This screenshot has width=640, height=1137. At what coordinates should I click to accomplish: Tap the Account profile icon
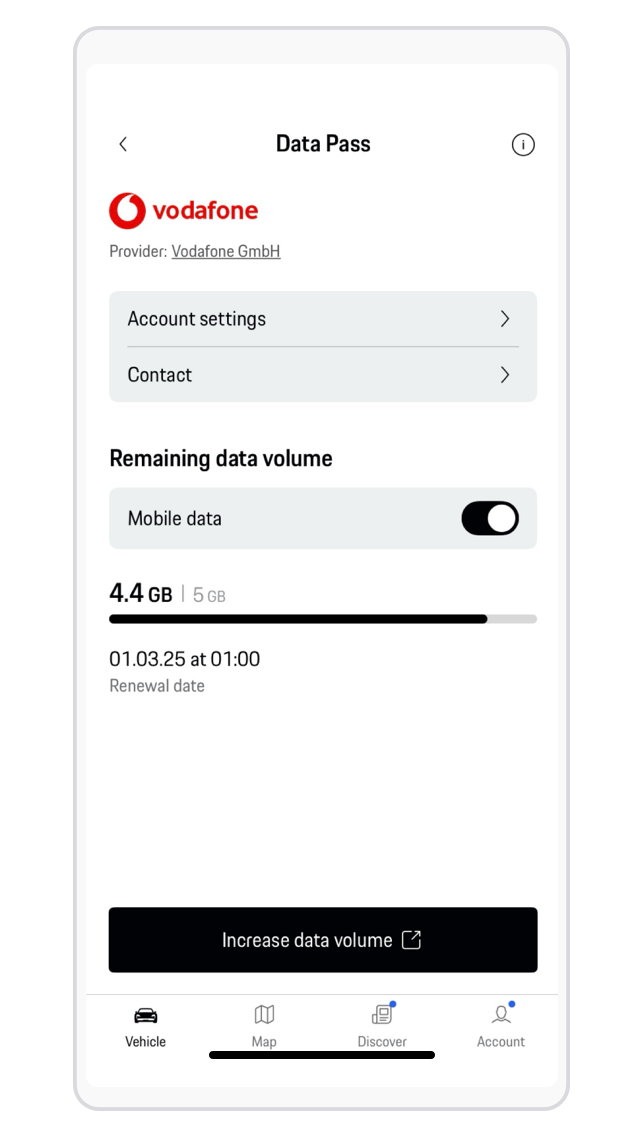pos(501,1016)
